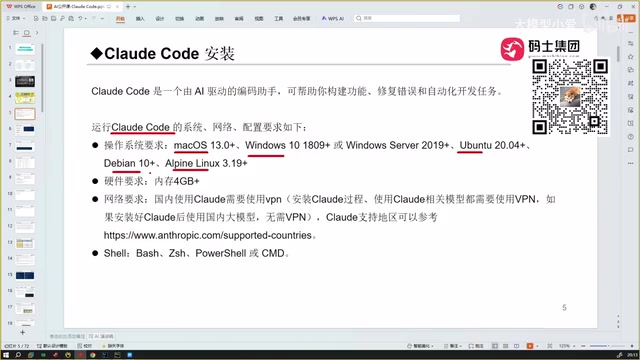
Task: Open the WPS AI assistant
Action: 333,18
